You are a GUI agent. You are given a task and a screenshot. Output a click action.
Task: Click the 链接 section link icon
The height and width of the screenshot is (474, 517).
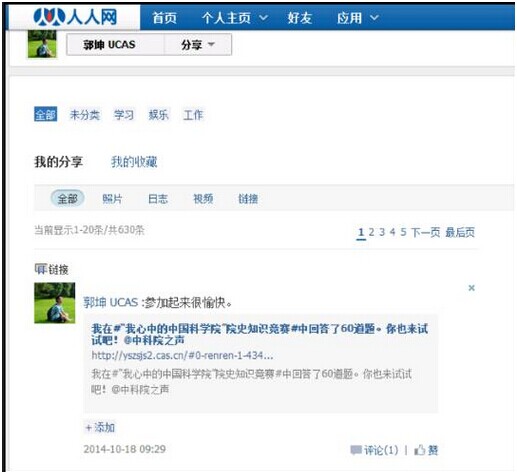(x=40, y=269)
